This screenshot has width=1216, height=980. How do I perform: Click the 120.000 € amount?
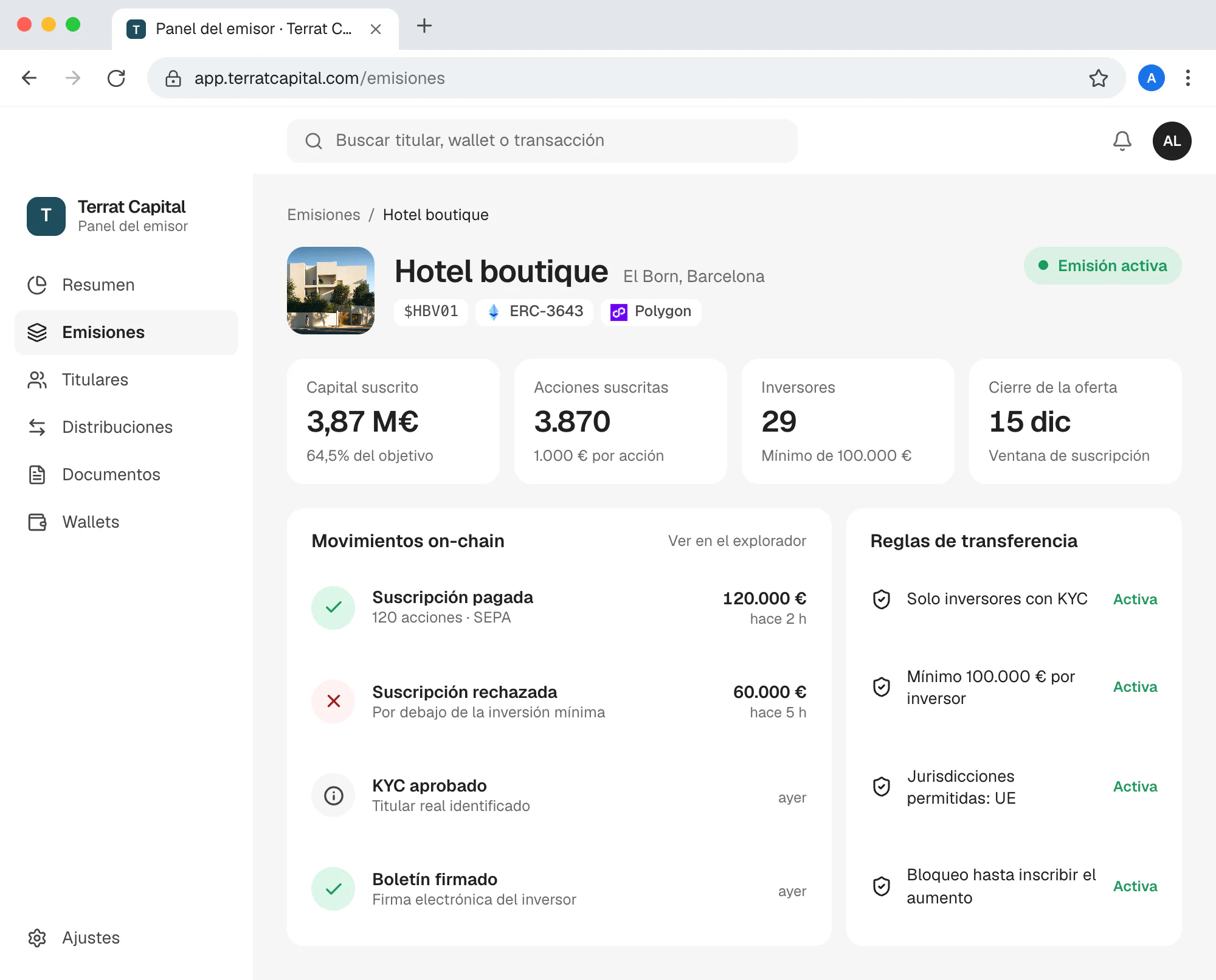(x=764, y=598)
